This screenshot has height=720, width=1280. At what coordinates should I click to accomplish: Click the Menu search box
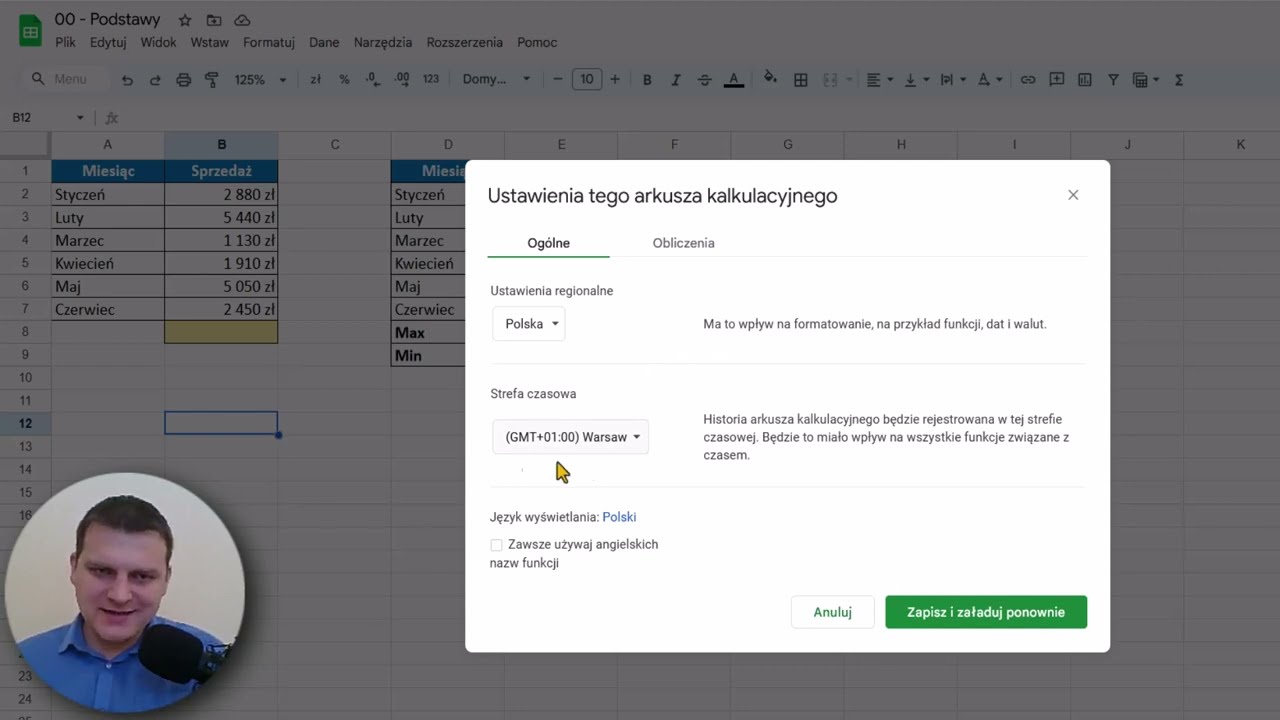coord(67,79)
